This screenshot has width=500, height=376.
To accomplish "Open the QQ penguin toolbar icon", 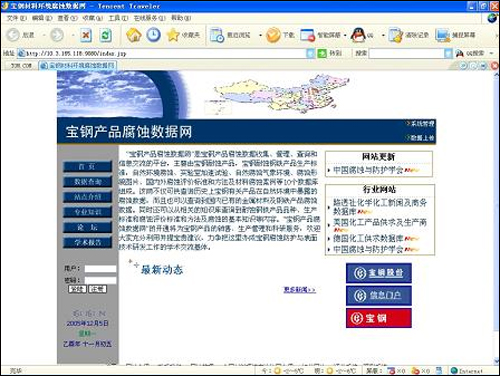I will point(358,35).
